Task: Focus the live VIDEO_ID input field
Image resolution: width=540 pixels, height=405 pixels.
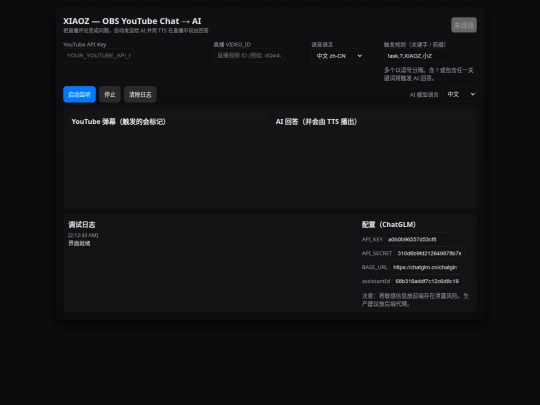Action: [x=249, y=55]
